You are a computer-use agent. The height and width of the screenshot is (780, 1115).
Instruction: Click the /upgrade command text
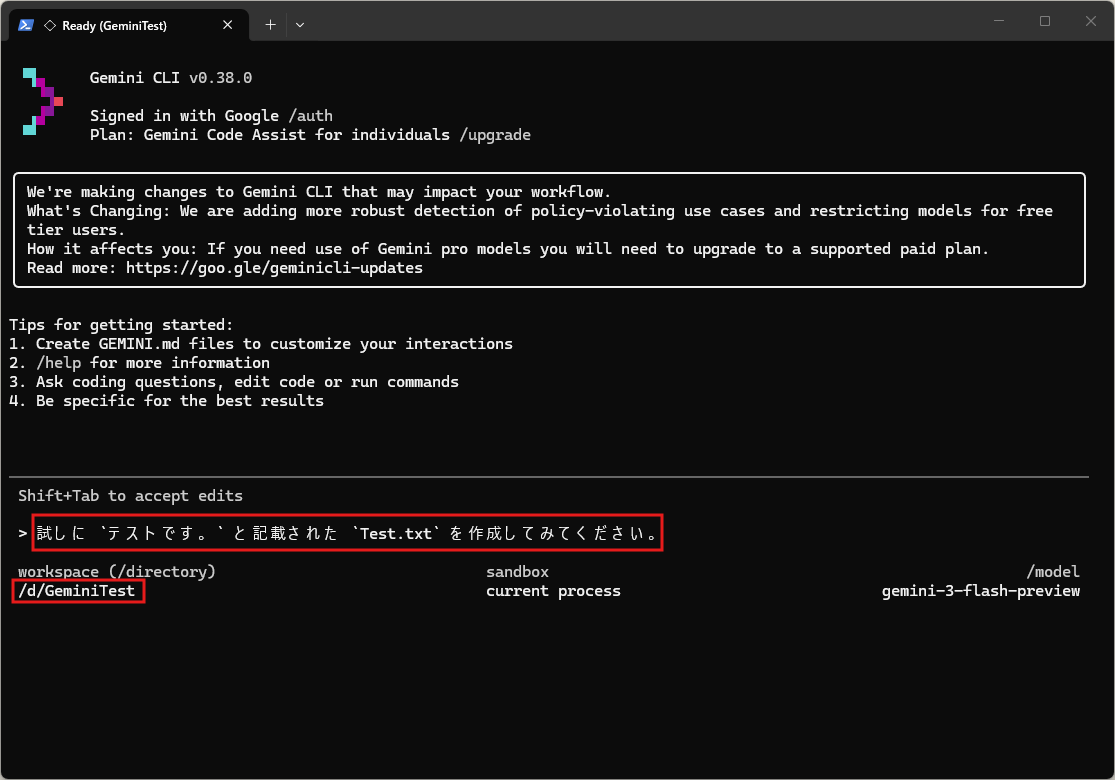495,135
